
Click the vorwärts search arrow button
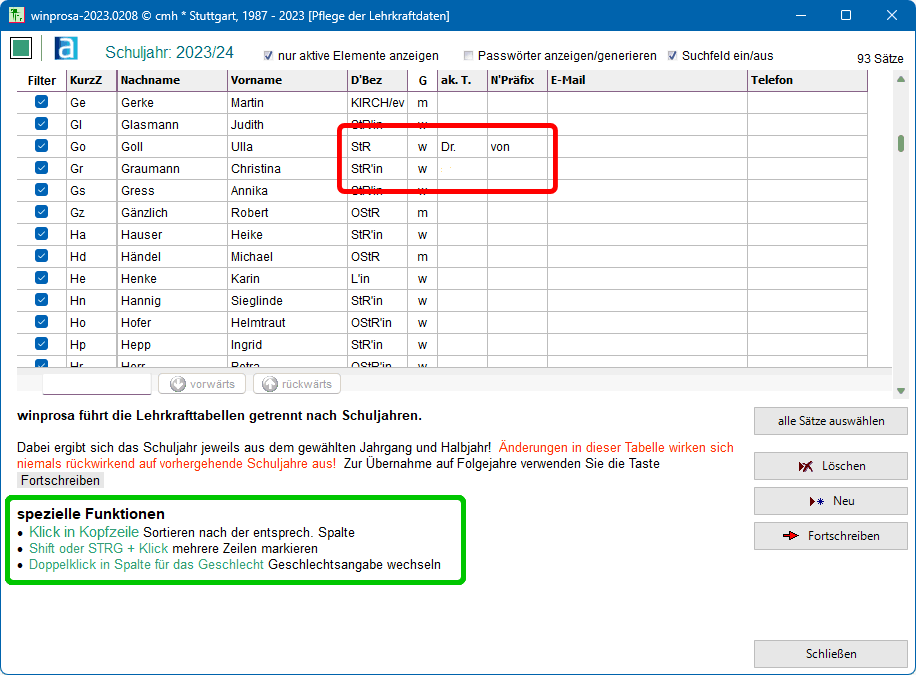(203, 384)
